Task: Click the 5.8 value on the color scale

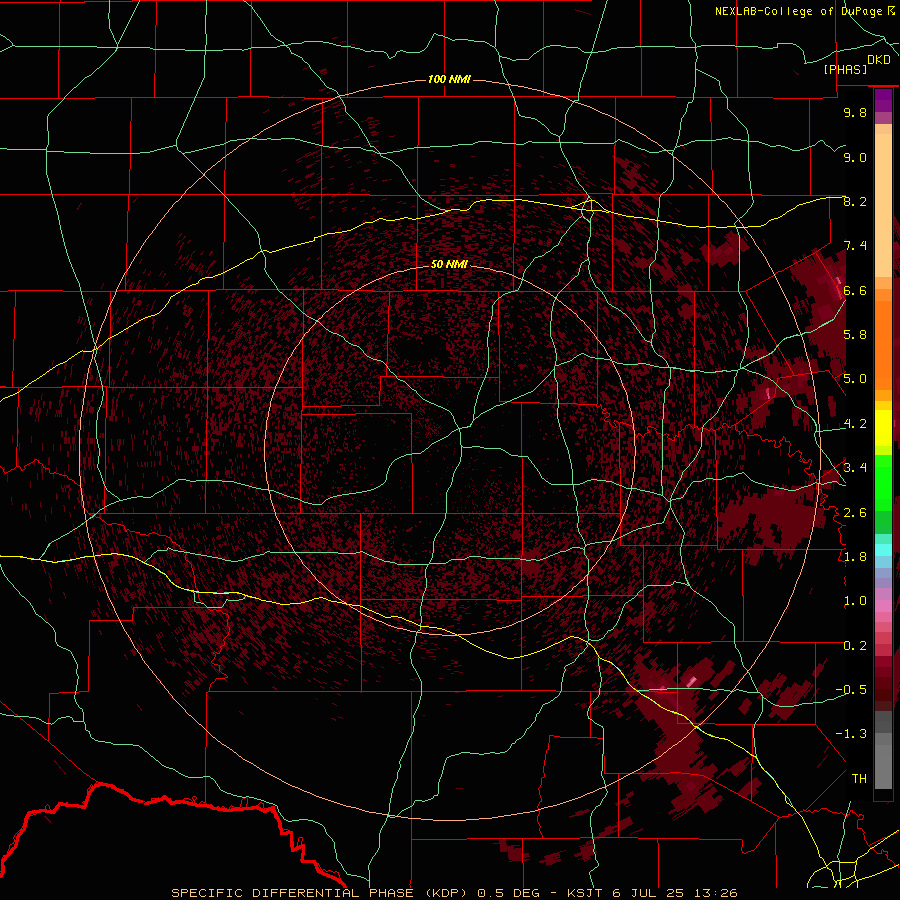Action: point(855,335)
